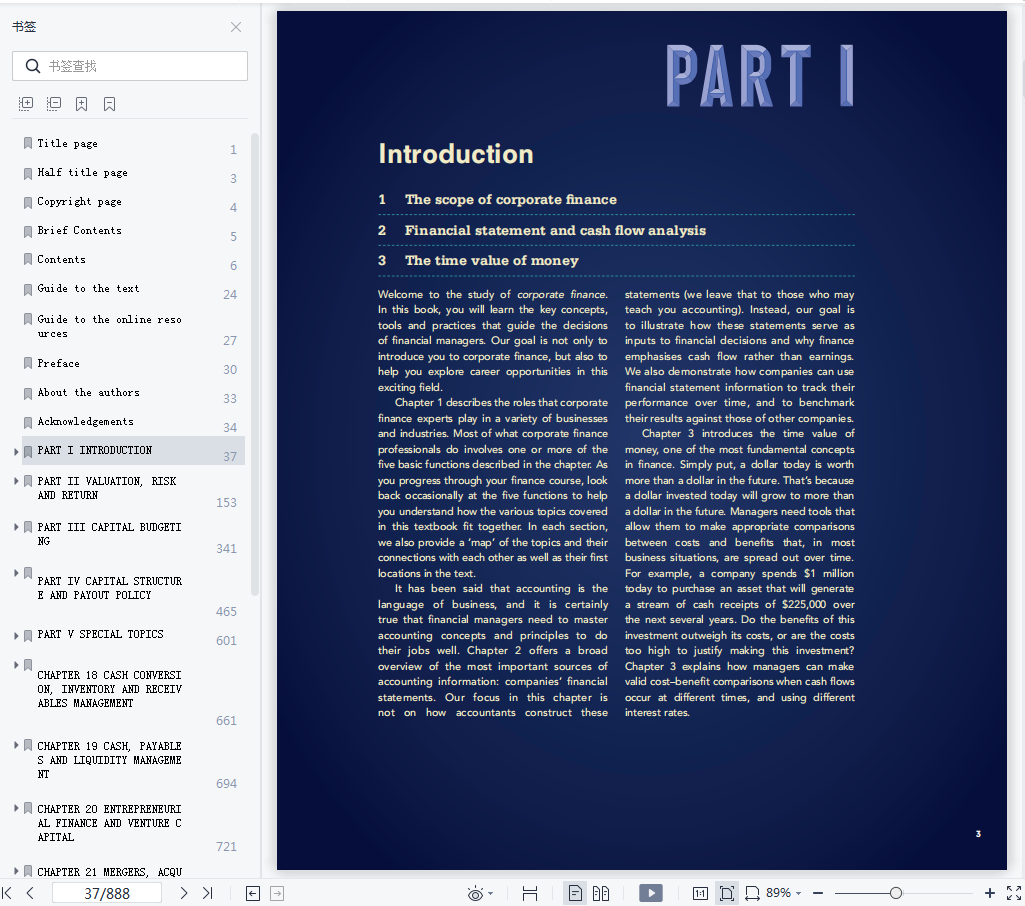1025x906 pixels.
Task: Enter full screen mode
Action: 1014,893
